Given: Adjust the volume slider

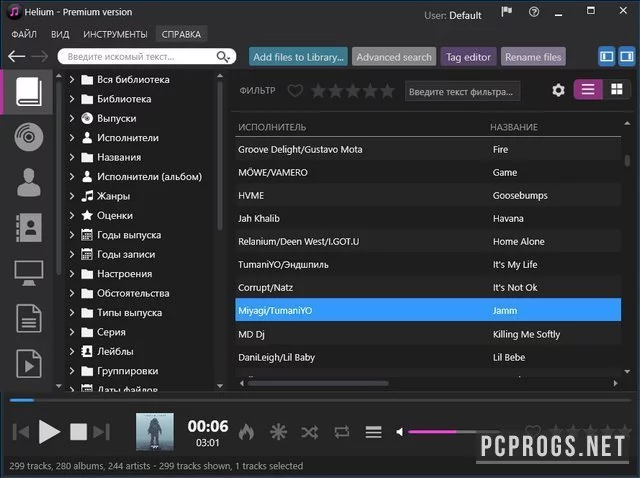Looking at the screenshot, I should point(454,431).
